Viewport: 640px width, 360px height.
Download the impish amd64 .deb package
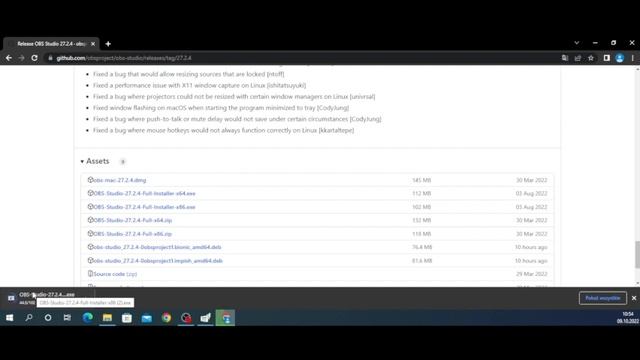(158, 261)
